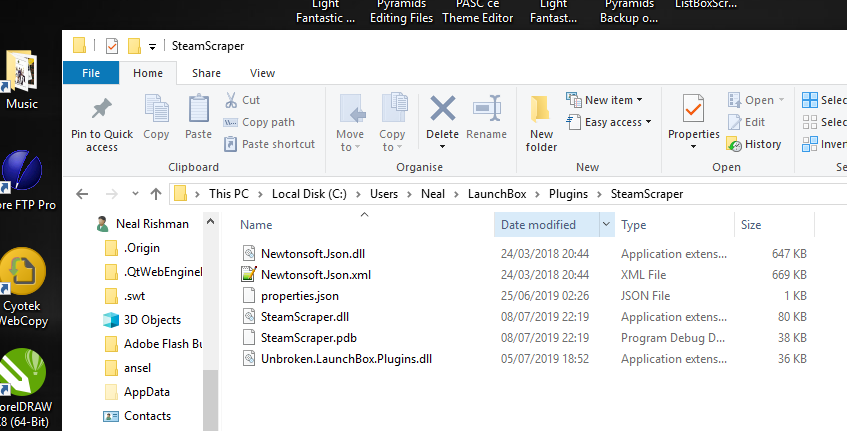Open .swt folder in navigation pane
The height and width of the screenshot is (431, 847).
135,296
